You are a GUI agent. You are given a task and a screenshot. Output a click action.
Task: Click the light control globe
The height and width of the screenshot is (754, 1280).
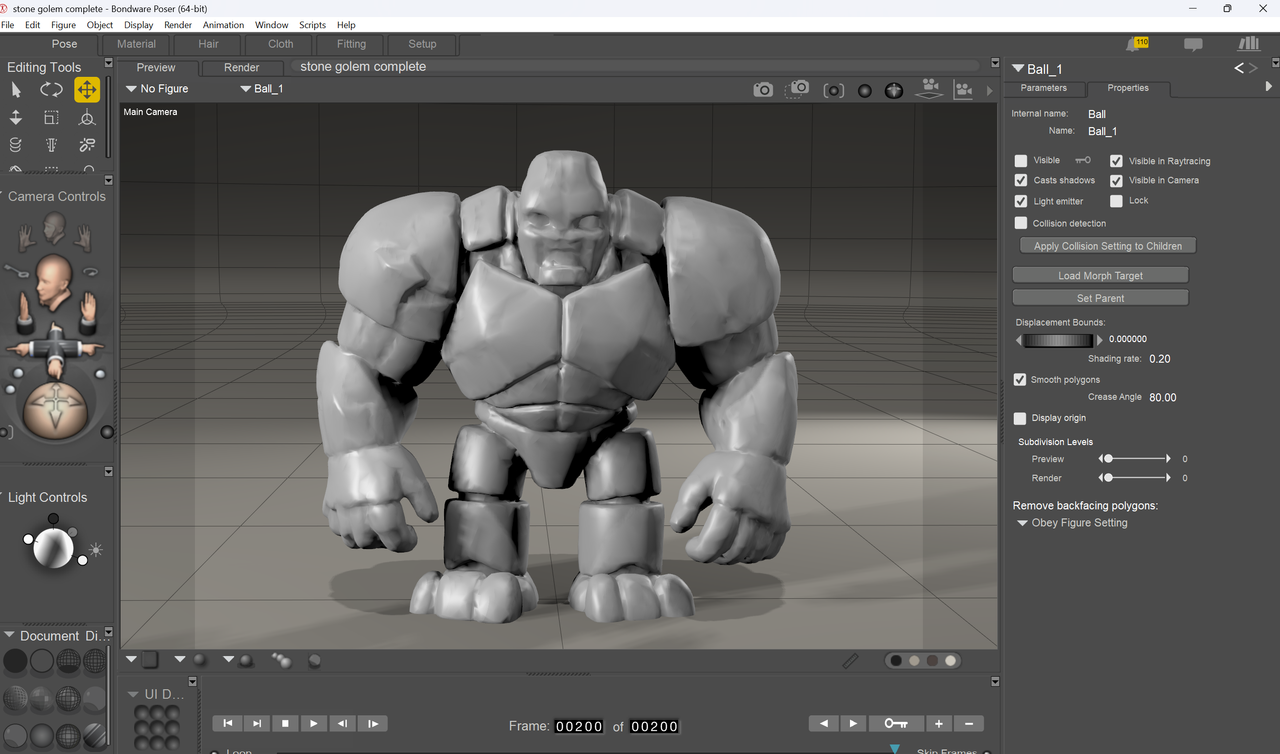54,547
